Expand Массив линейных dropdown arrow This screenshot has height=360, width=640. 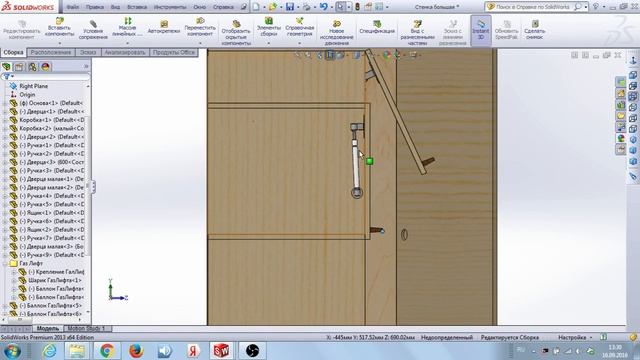click(127, 43)
